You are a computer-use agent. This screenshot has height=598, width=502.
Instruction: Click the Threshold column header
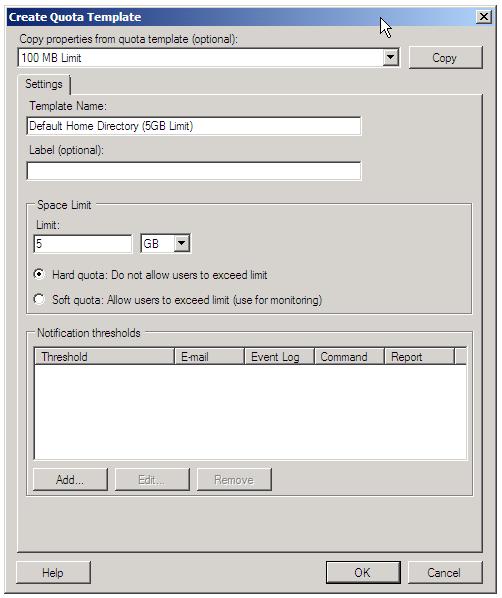[x=104, y=357]
